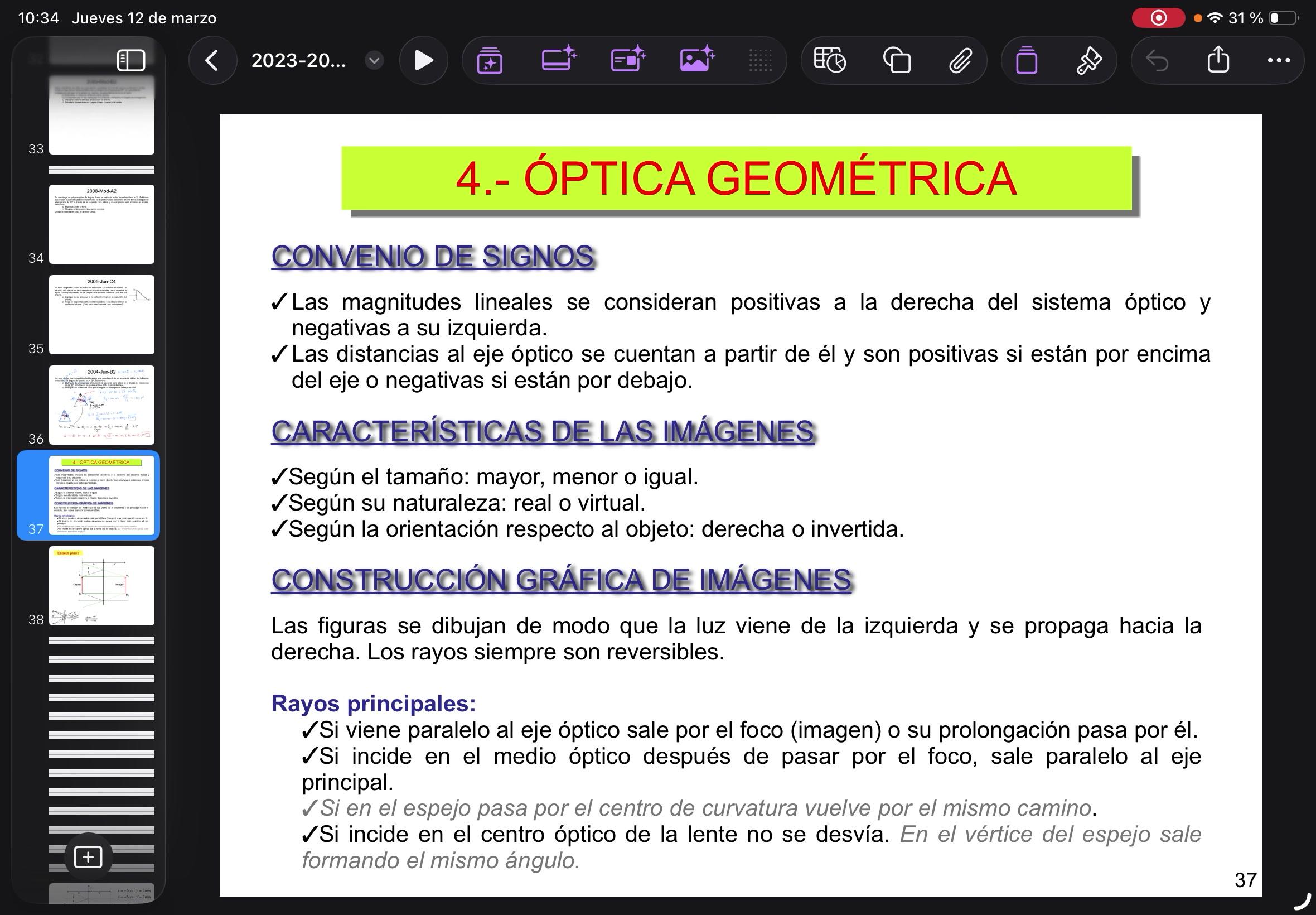Click the AI text box sparkle icon
Viewport: 1316px width, 915px height.
point(559,59)
